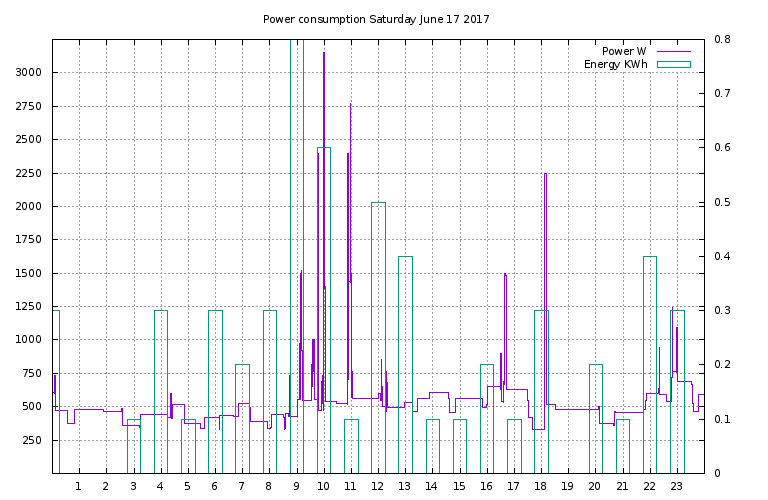
Task: Click the left axis label 2500
Action: click(28, 139)
